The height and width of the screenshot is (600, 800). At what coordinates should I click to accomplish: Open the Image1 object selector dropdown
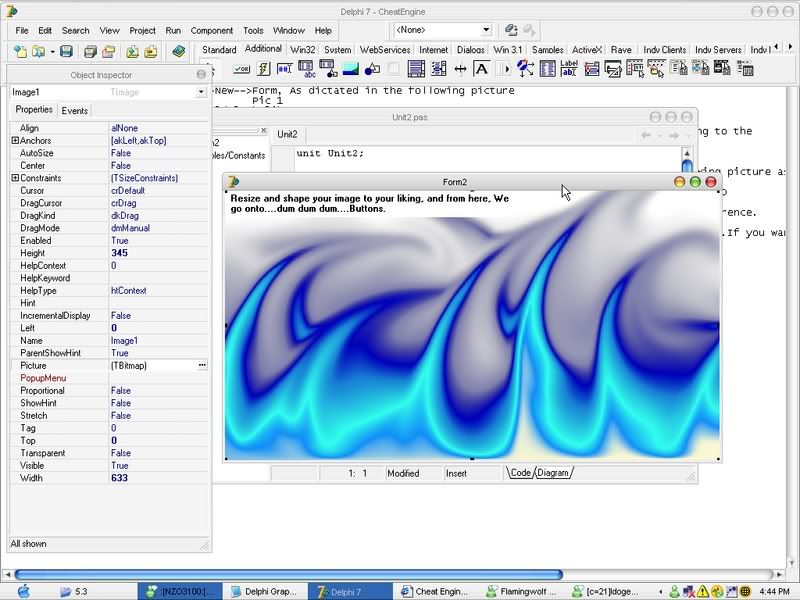pyautogui.click(x=202, y=91)
